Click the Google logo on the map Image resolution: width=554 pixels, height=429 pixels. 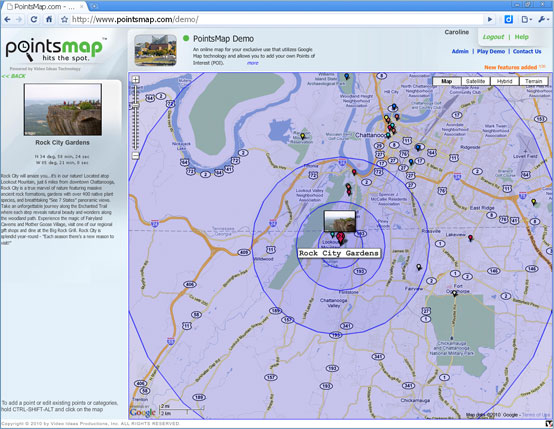[142, 413]
